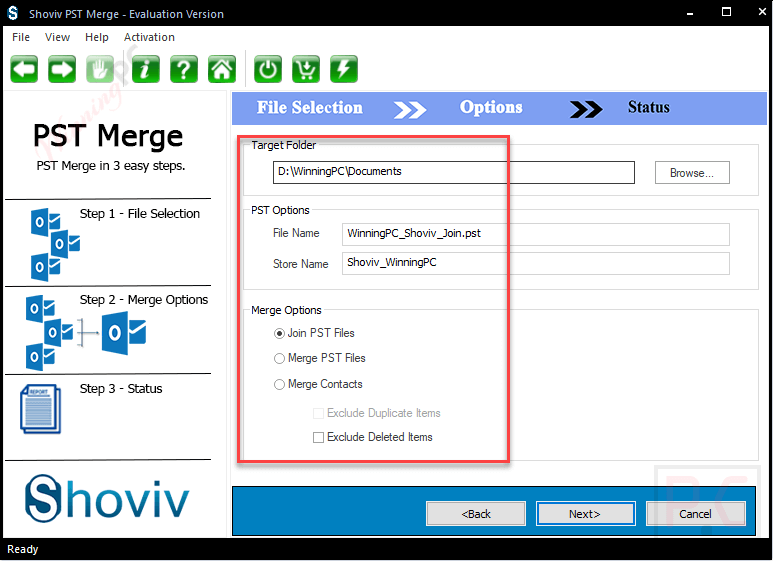Minimize the Shoviv PST Merge window
Screen dimensions: 773x561
690,13
